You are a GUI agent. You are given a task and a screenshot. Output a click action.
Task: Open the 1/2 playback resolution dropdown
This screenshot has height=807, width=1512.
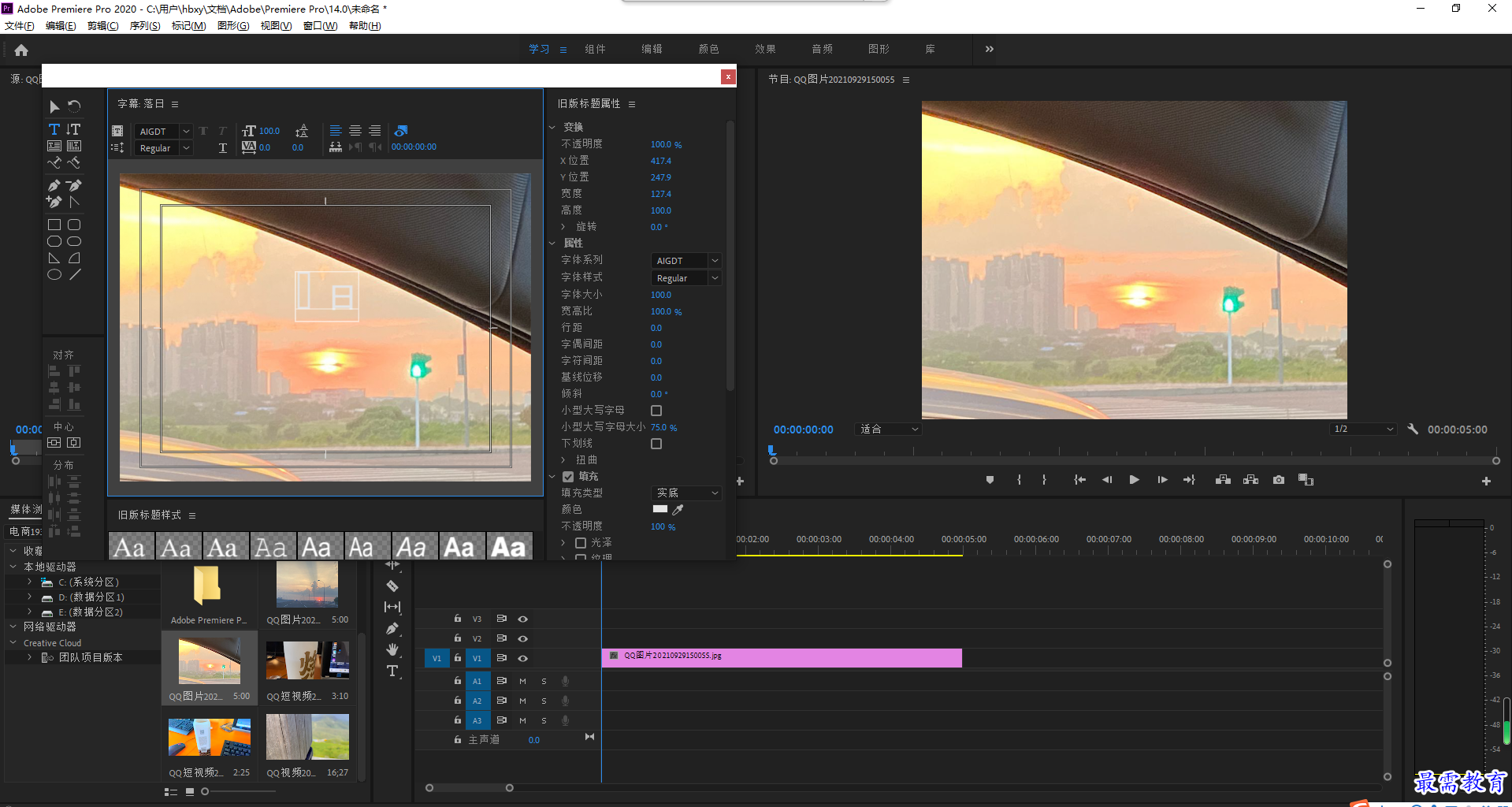click(x=1362, y=430)
